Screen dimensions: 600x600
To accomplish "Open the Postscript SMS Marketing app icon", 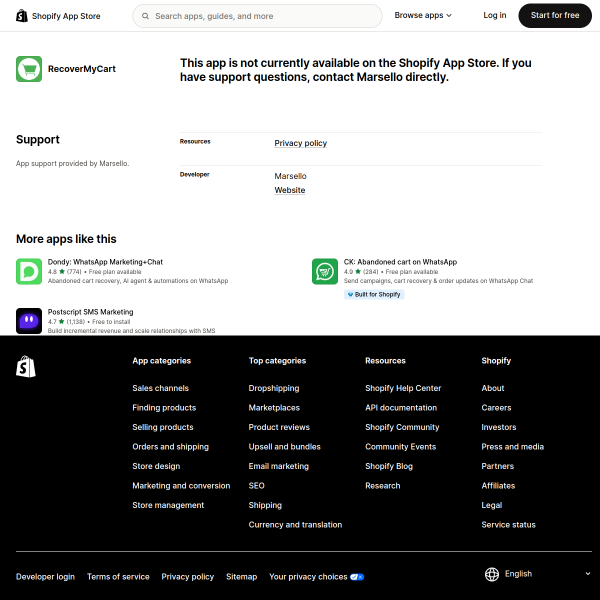I will click(x=29, y=321).
